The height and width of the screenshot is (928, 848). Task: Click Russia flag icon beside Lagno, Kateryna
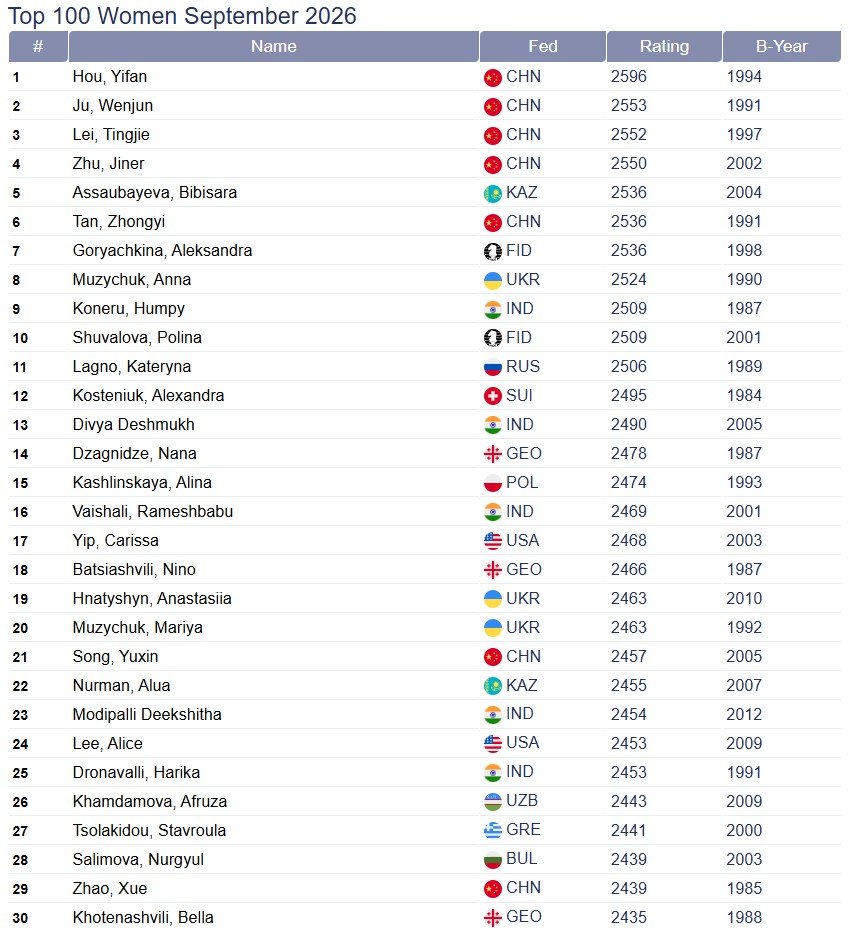492,368
